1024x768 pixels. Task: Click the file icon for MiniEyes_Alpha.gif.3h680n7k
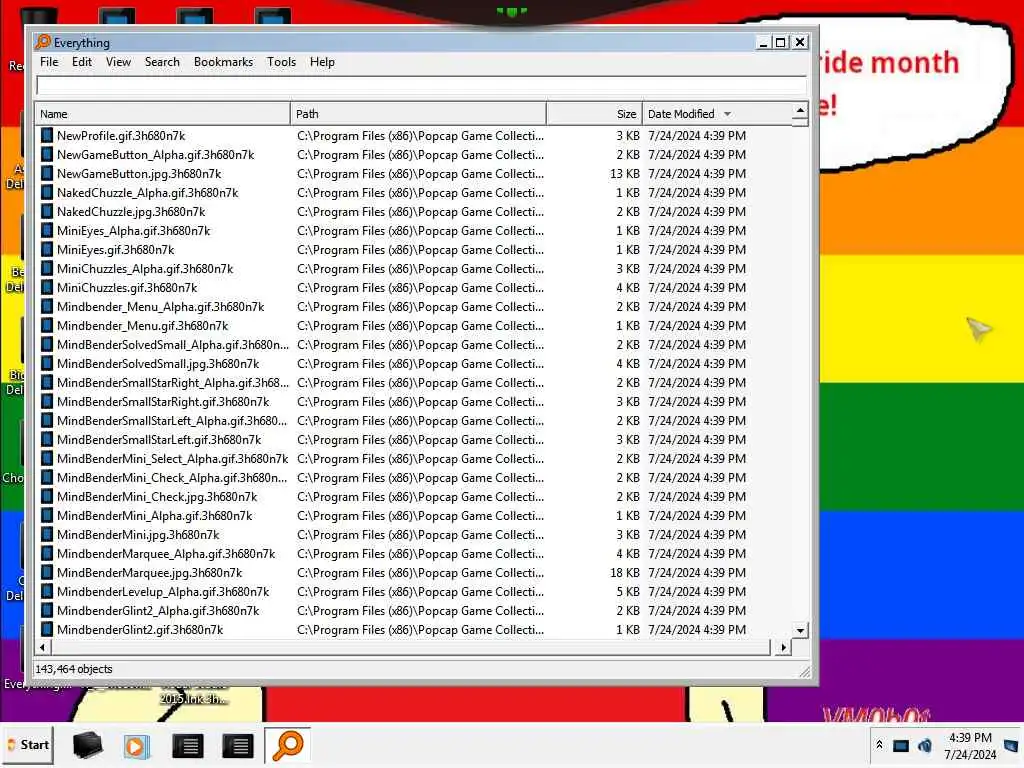tap(47, 231)
